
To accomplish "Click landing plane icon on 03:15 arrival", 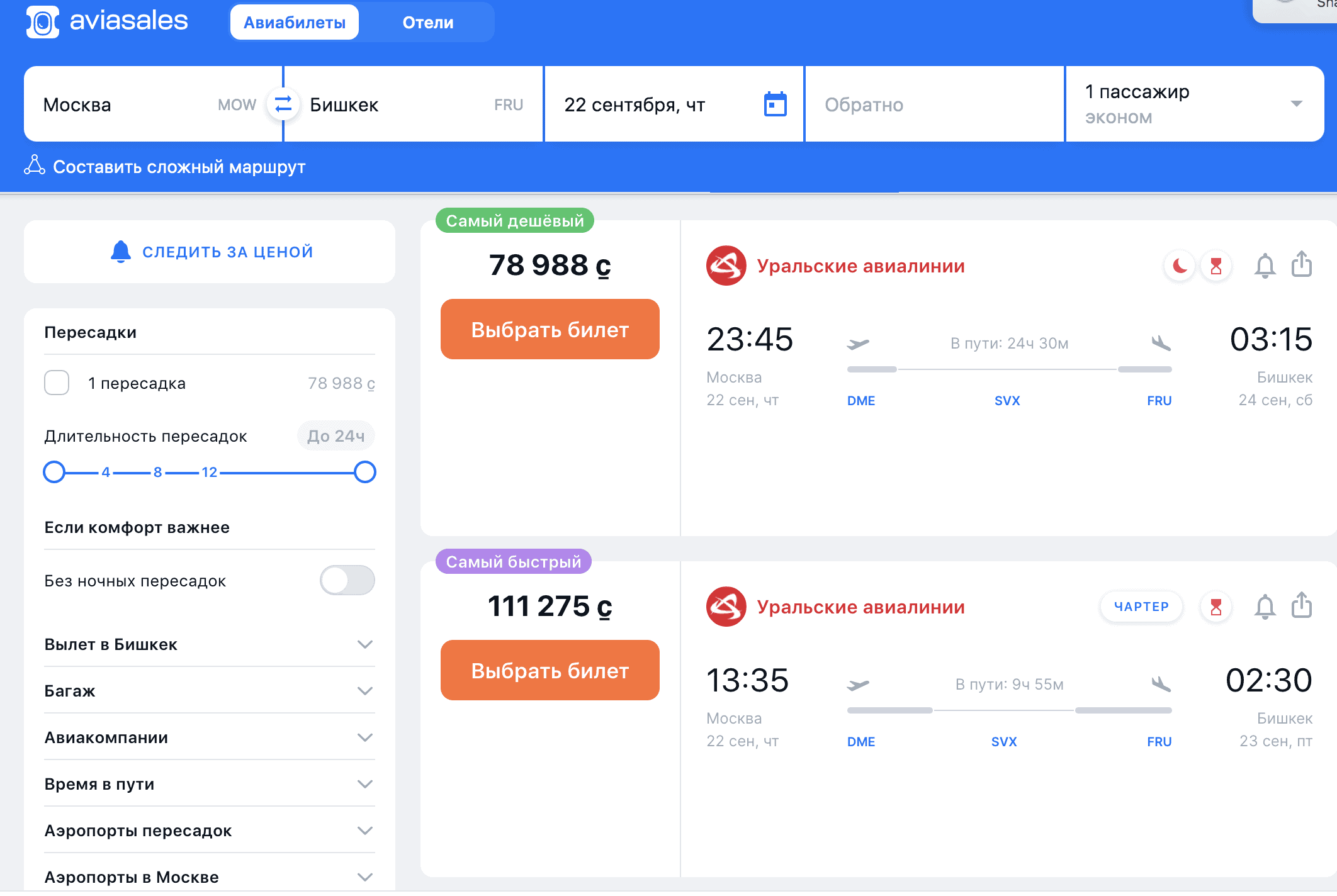I will (x=1161, y=343).
